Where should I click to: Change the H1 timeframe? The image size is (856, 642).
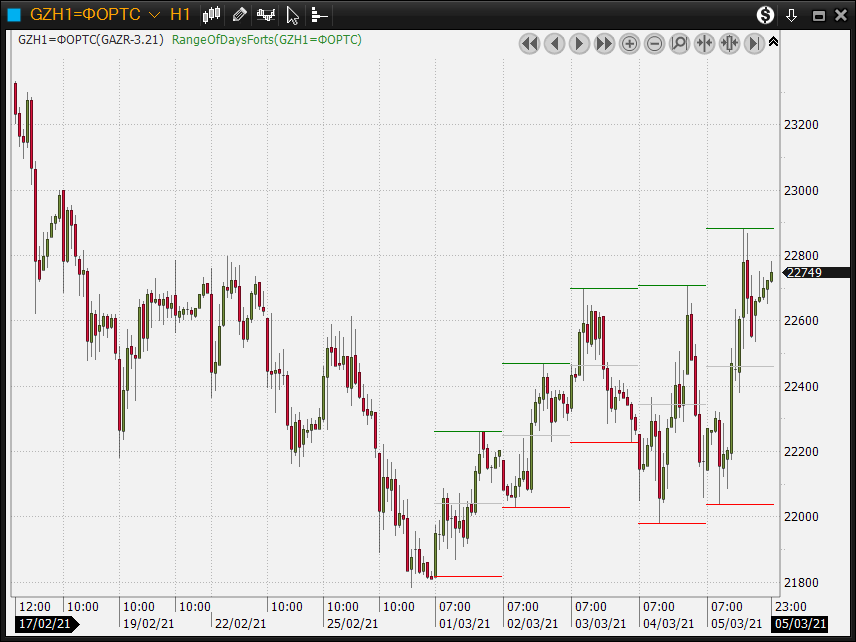[180, 14]
